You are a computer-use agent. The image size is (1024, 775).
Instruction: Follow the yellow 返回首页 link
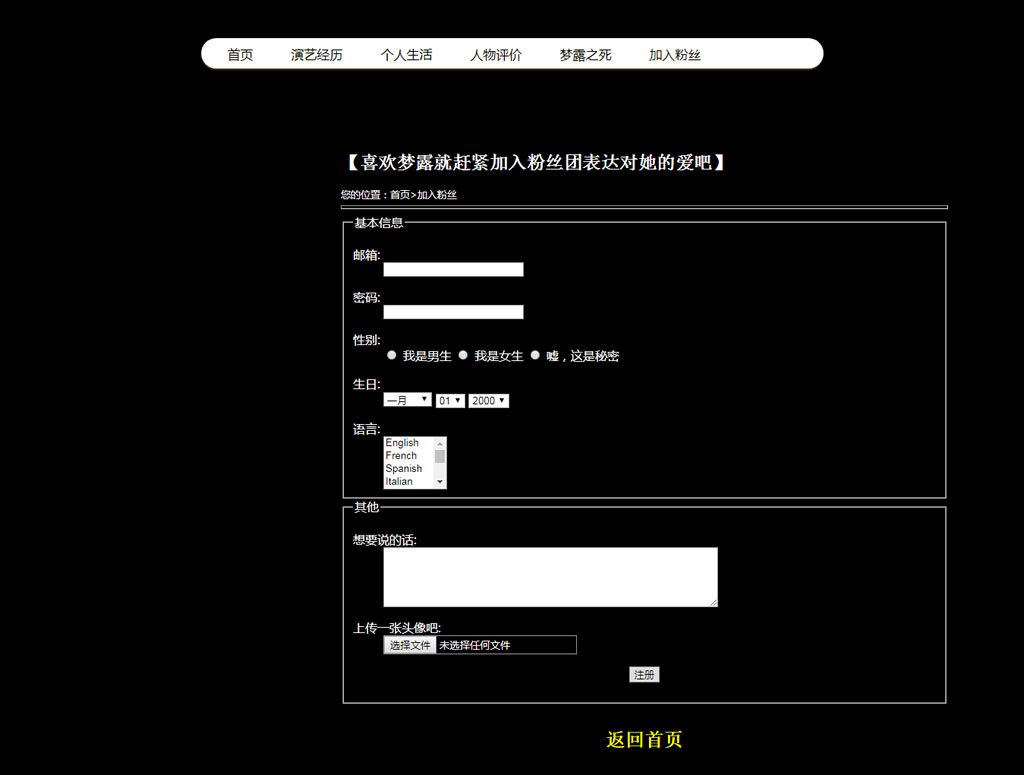(x=644, y=740)
